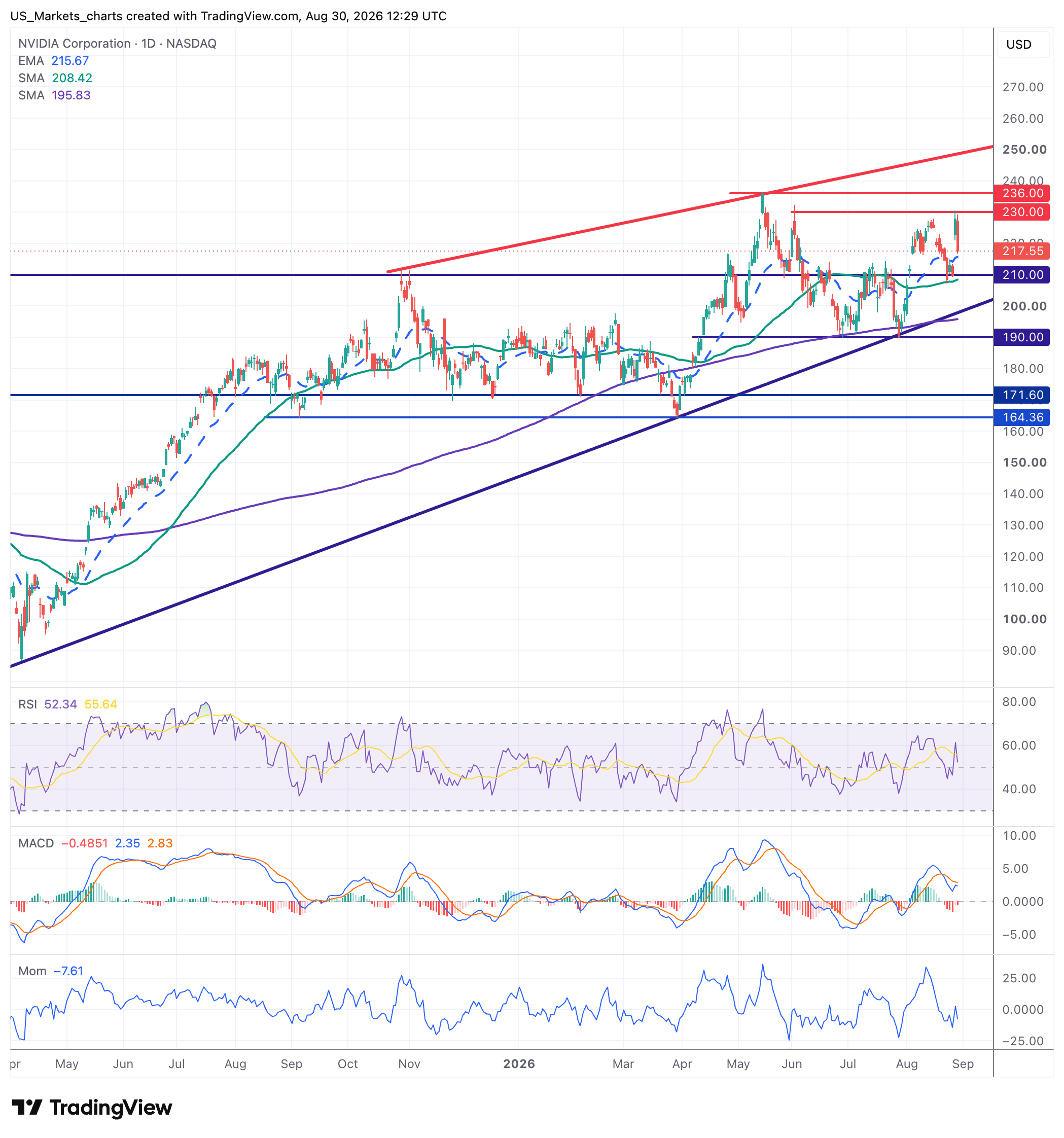This screenshot has height=1138, width=1064.
Task: Click the bold 150.00 price axis label
Action: pos(1024,463)
